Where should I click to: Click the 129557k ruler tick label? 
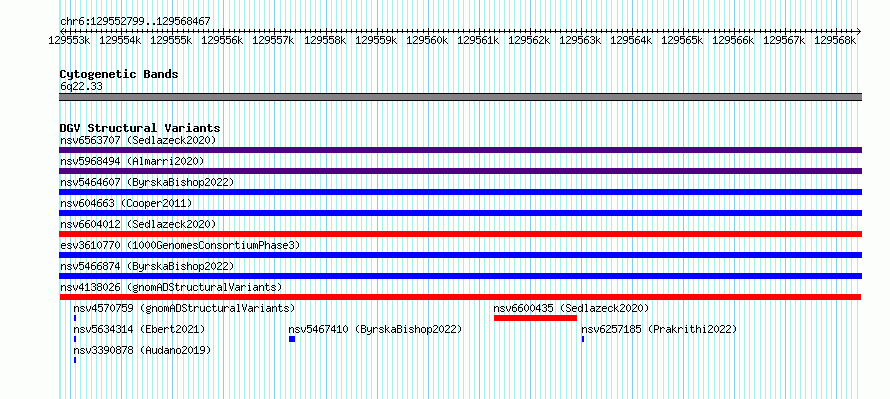point(274,40)
